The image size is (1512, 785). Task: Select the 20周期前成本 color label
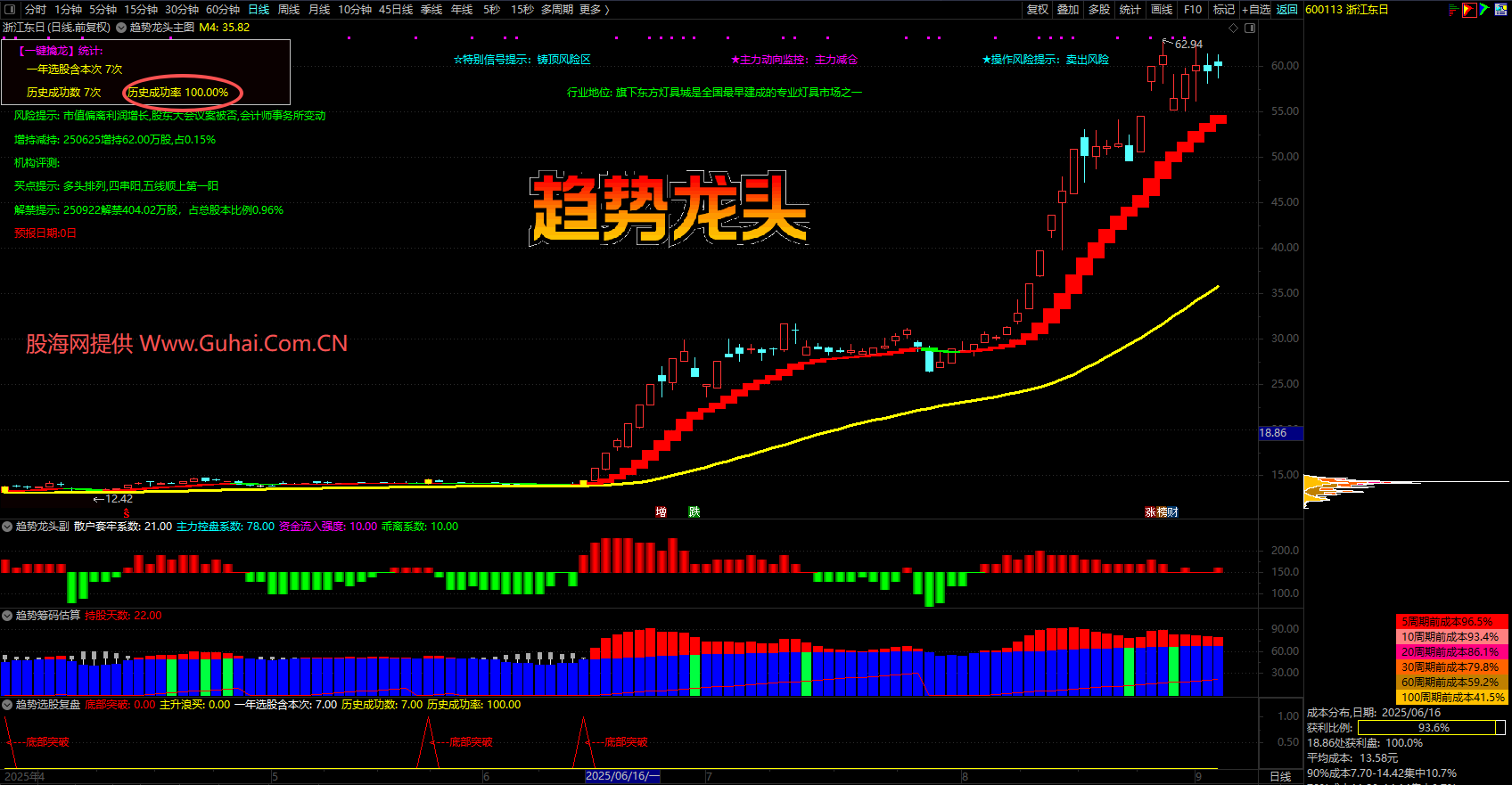(1451, 651)
